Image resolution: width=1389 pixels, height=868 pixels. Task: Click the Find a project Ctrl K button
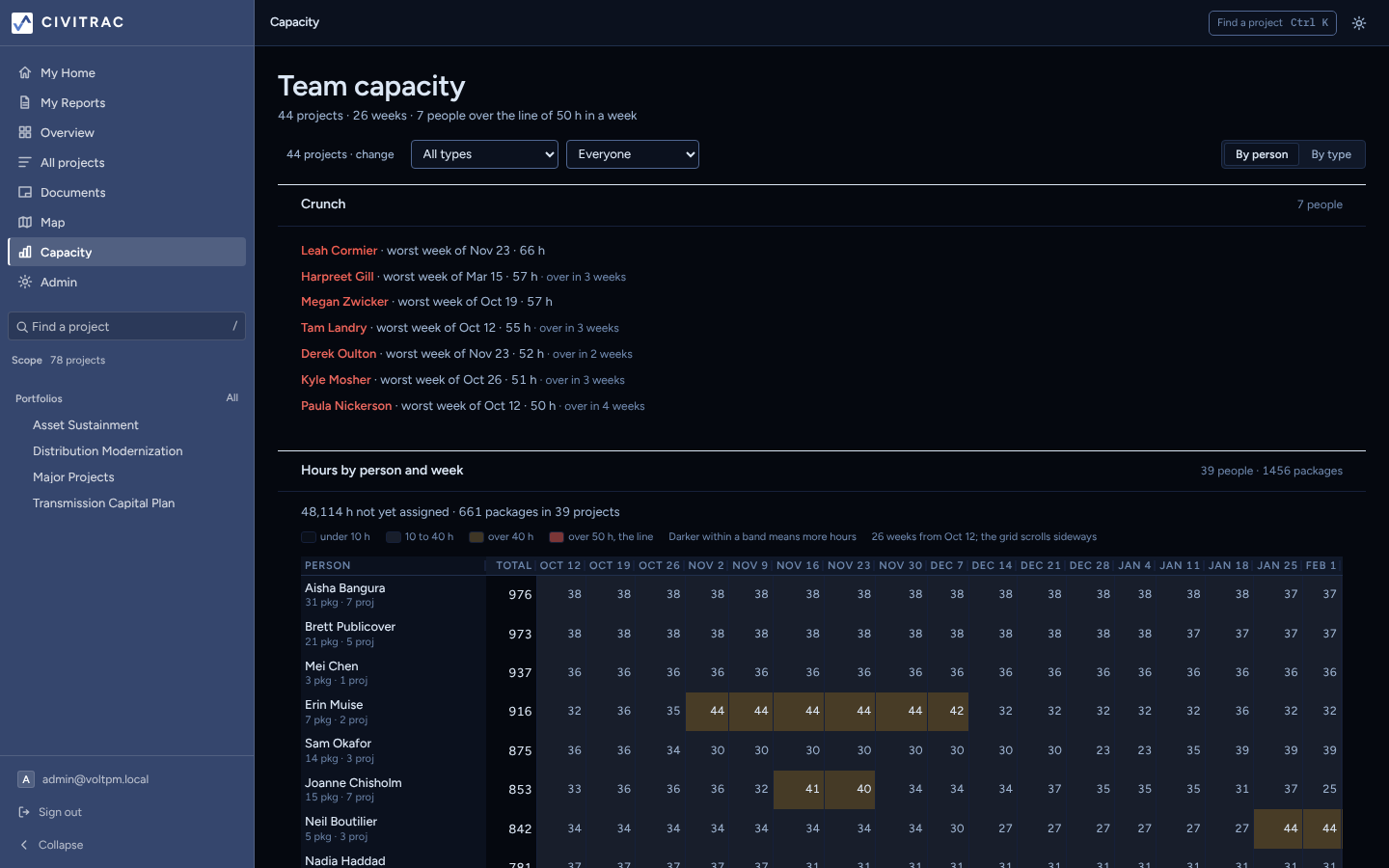[1272, 23]
